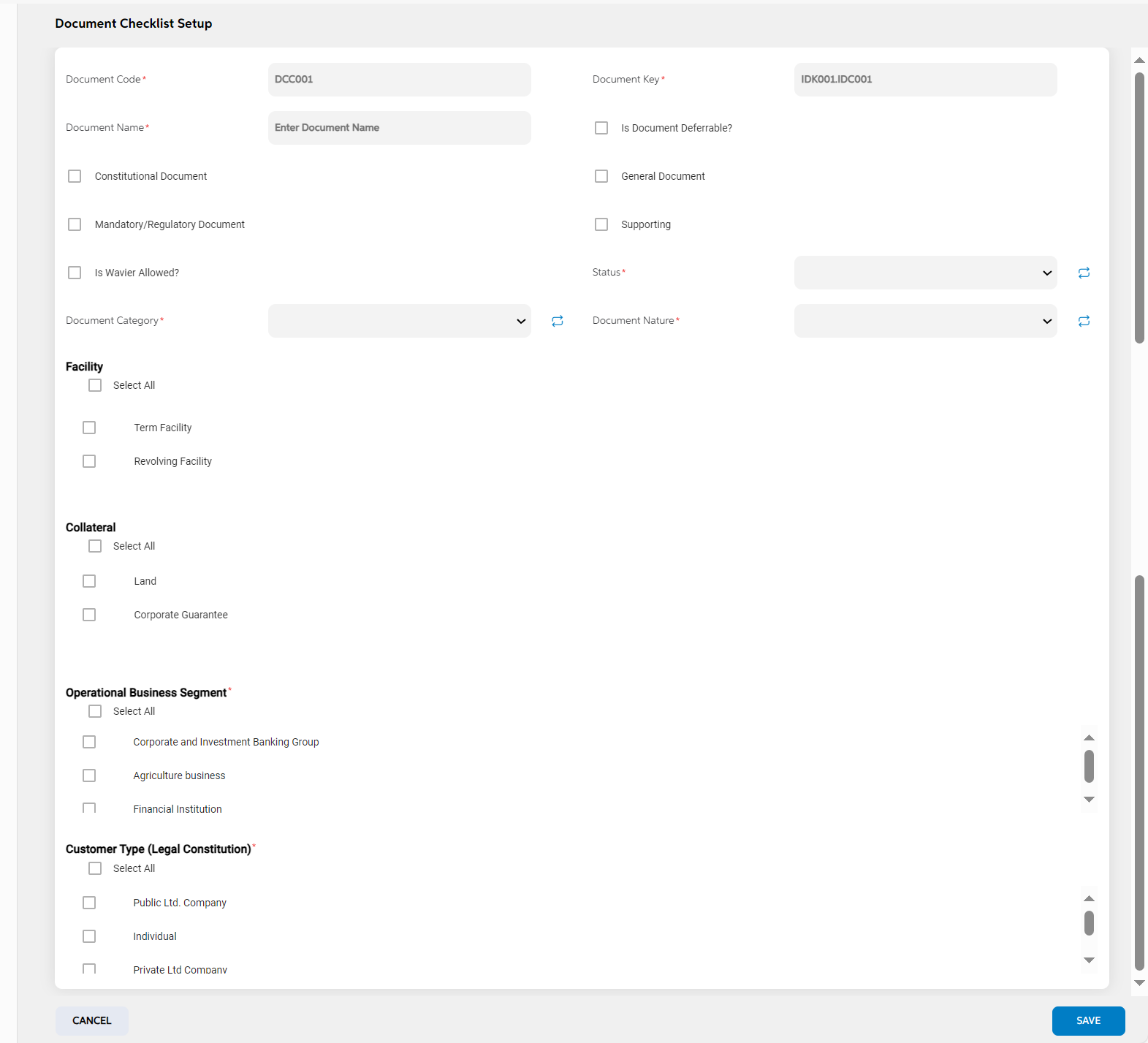Viewport: 1148px width, 1043px height.
Task: Tick the Individual customer type checkbox
Action: point(89,936)
